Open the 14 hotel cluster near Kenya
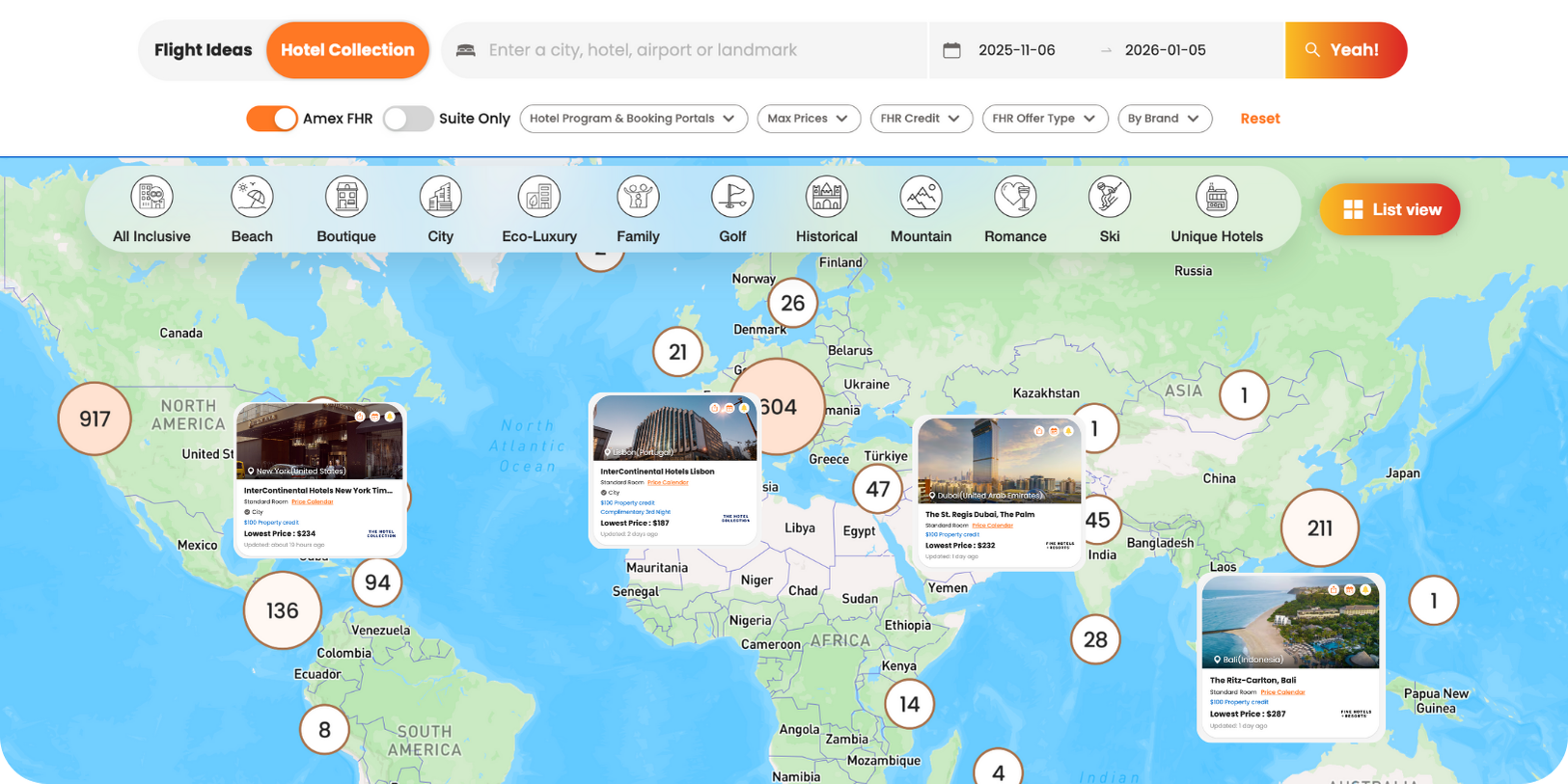 click(x=909, y=704)
